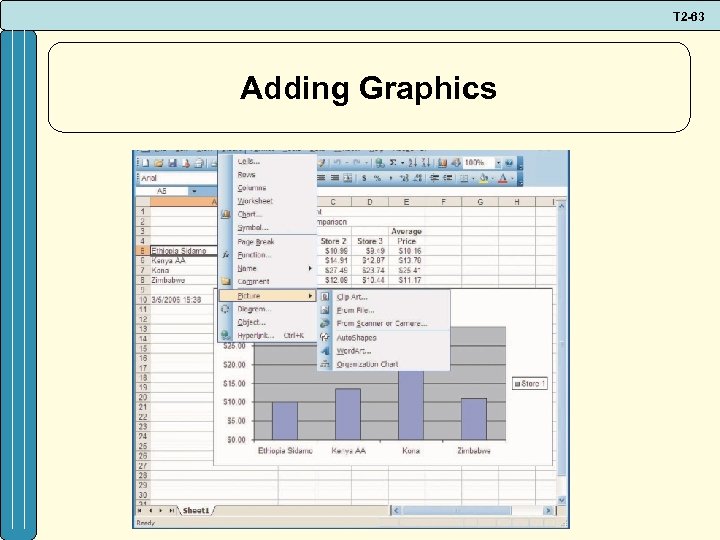Click Decrease Decimal icon
Viewport: 720px width, 540px height.
(417, 178)
